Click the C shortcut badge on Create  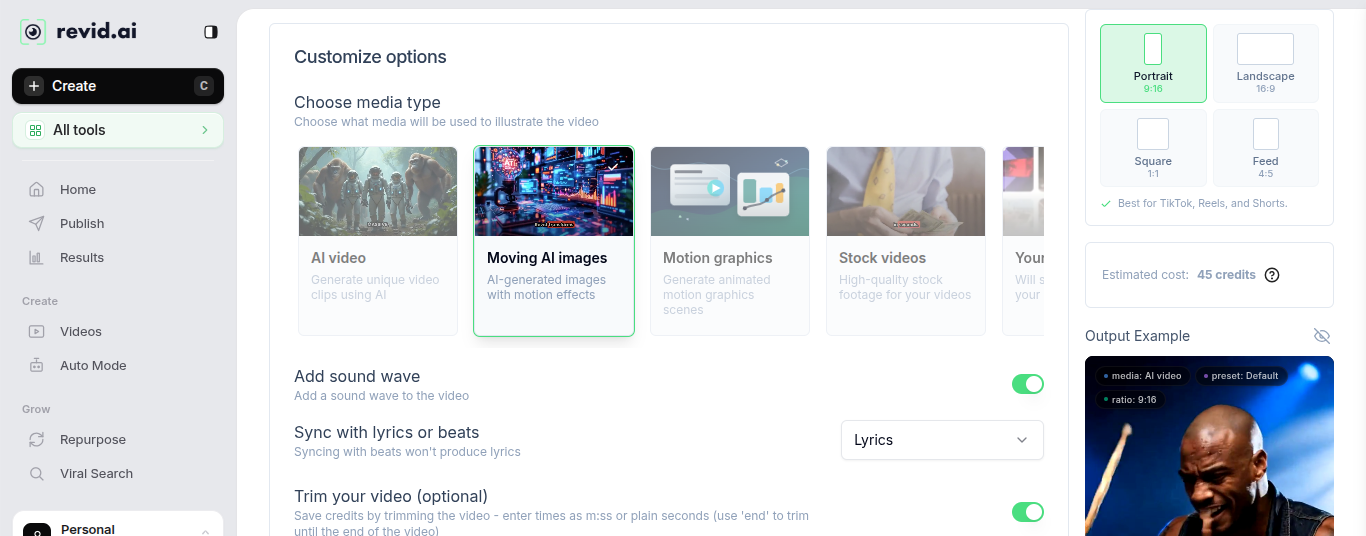[204, 86]
